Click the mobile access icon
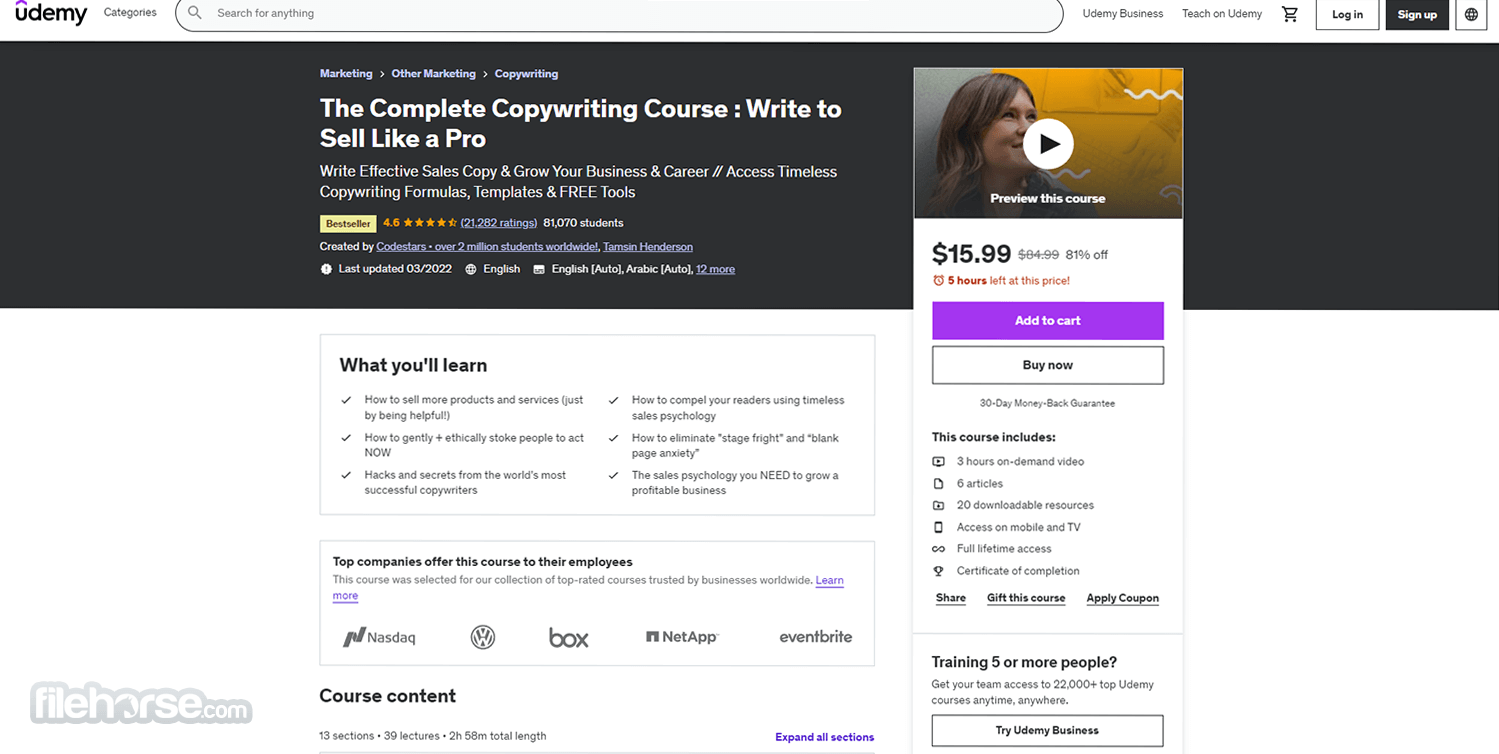This screenshot has width=1499, height=754. (x=938, y=527)
